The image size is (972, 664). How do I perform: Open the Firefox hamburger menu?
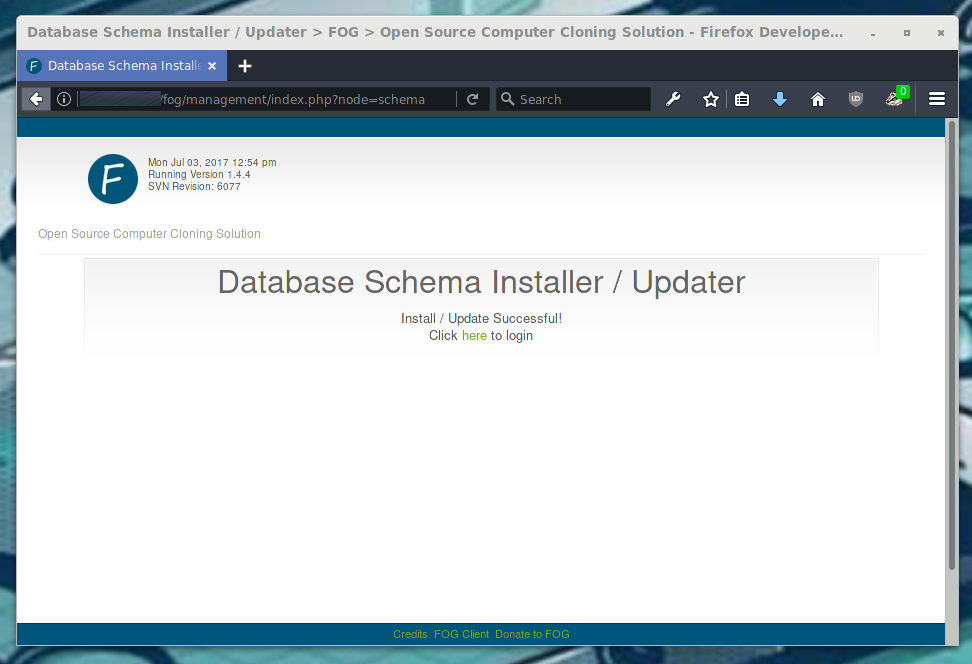pyautogui.click(x=937, y=99)
